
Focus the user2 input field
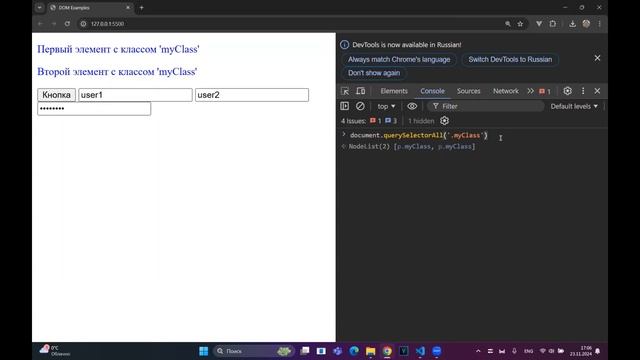(x=252, y=95)
